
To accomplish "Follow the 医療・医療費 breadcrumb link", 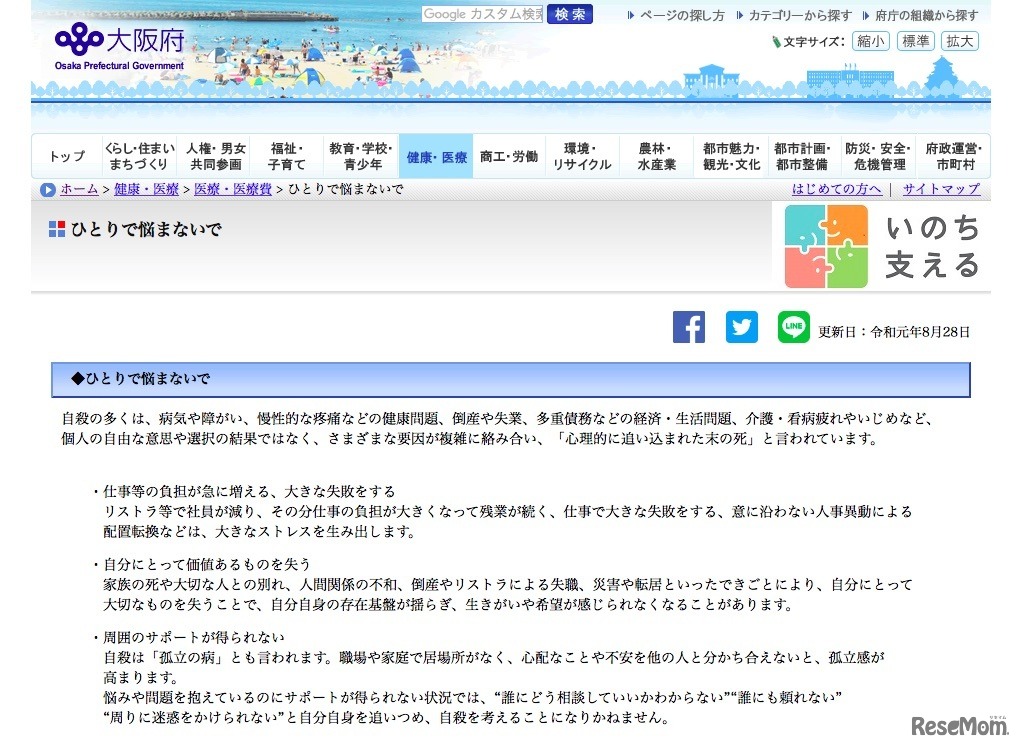I will 233,189.
